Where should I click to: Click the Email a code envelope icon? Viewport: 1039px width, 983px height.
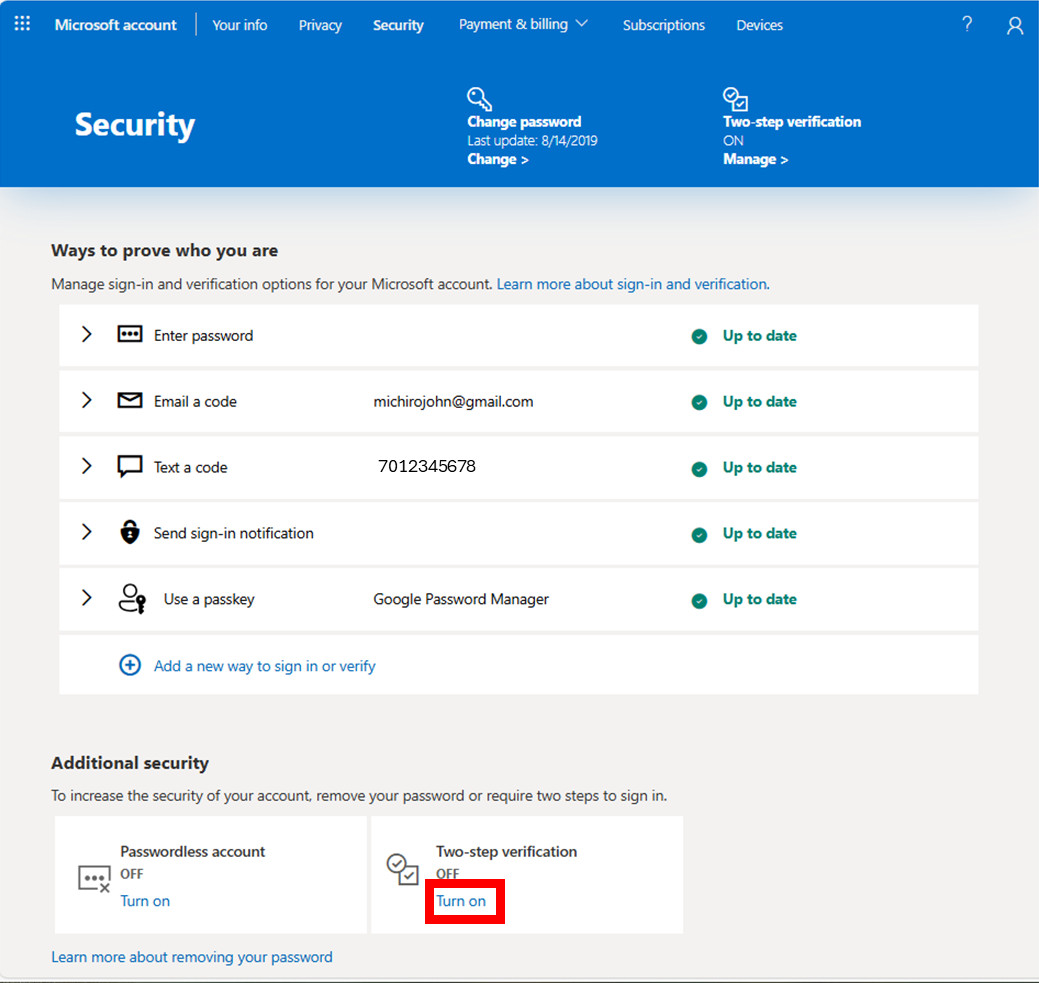pyautogui.click(x=129, y=400)
